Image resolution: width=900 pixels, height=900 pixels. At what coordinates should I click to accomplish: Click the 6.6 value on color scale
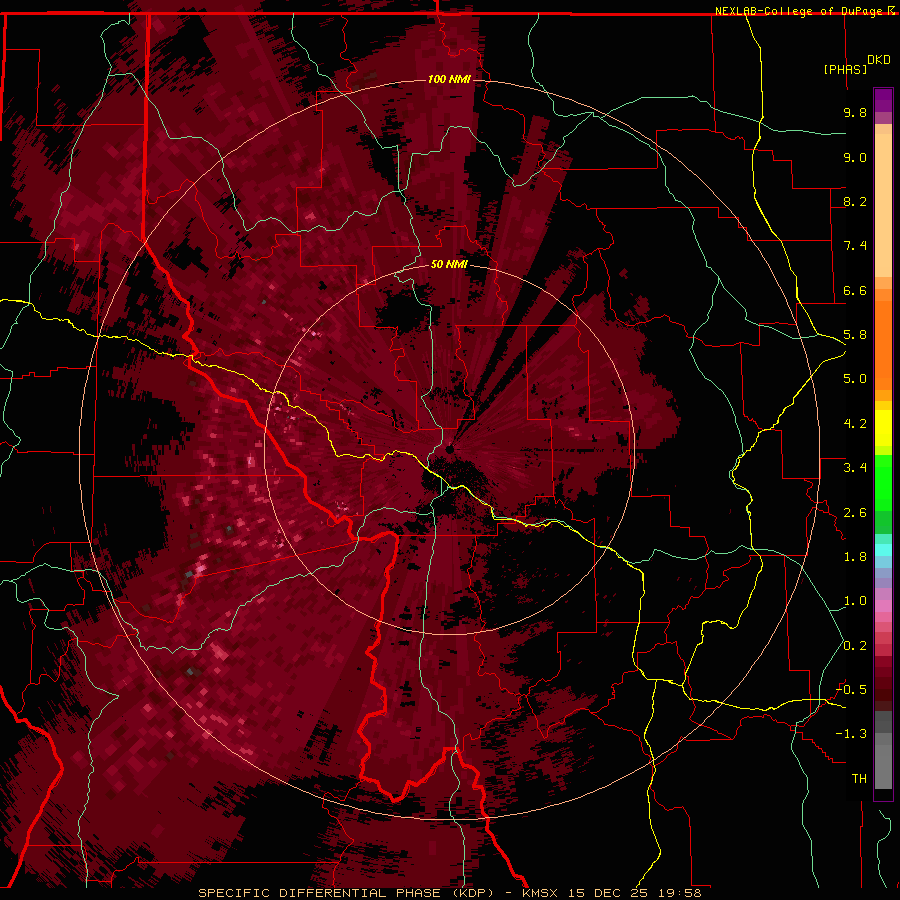855,290
